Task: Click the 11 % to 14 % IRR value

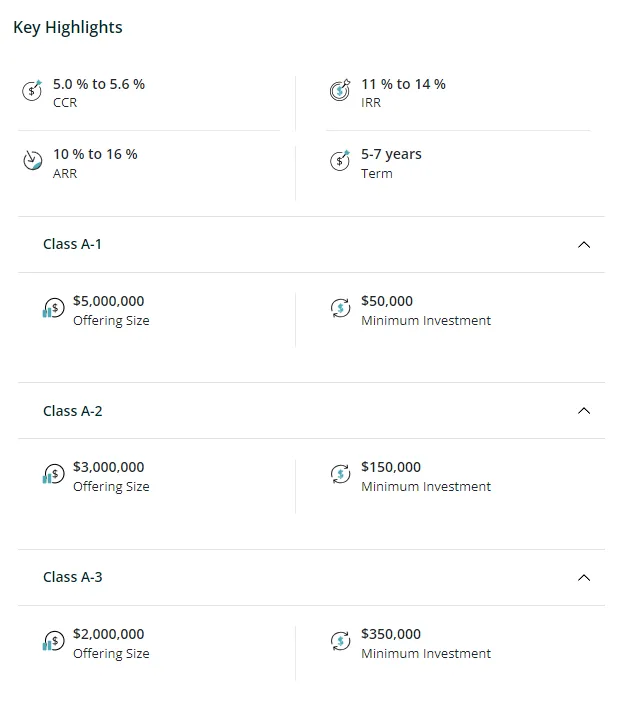Action: click(403, 84)
